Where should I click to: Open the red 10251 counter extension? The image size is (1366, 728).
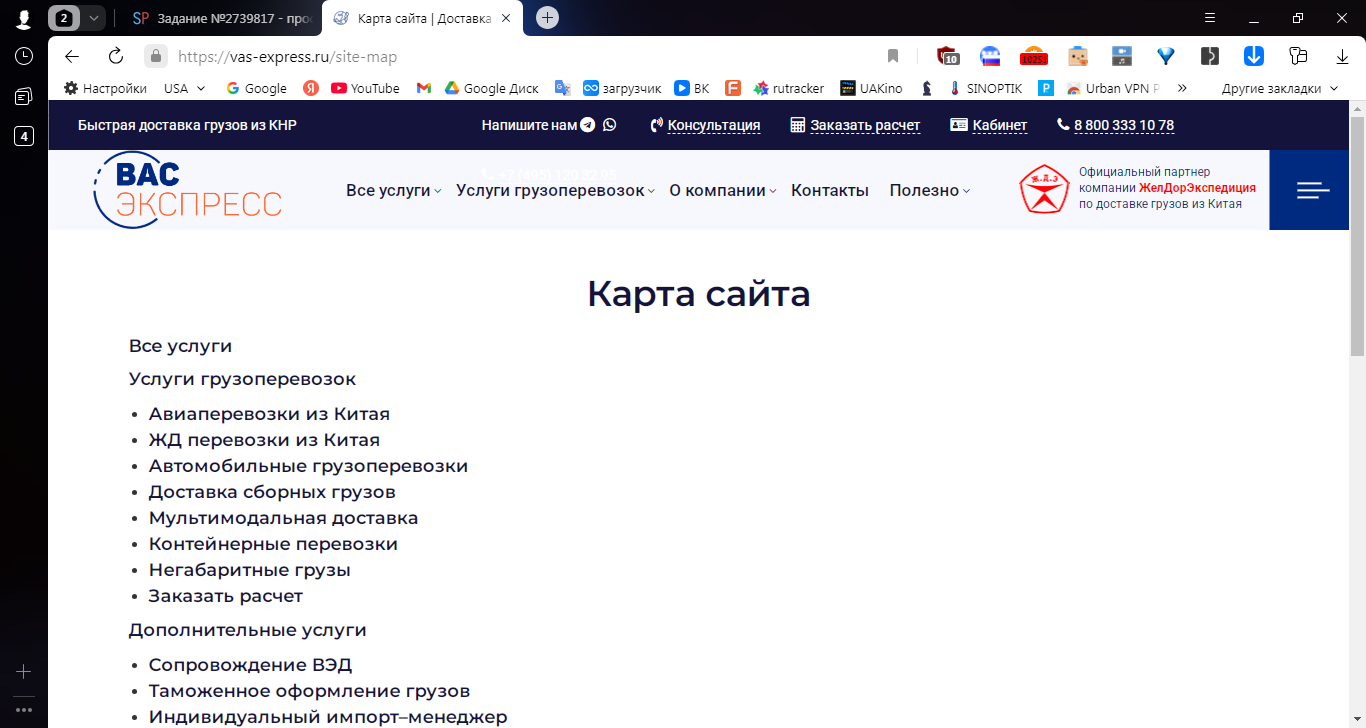tap(1033, 56)
